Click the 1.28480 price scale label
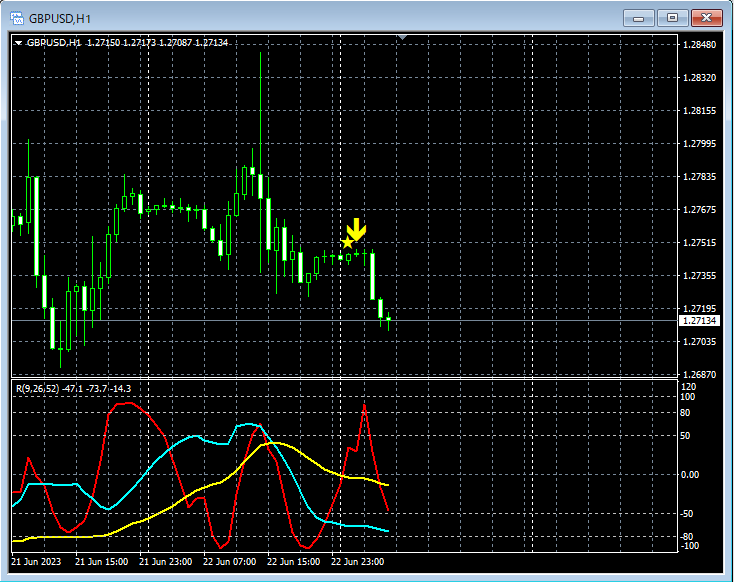The image size is (735, 582). [x=699, y=45]
